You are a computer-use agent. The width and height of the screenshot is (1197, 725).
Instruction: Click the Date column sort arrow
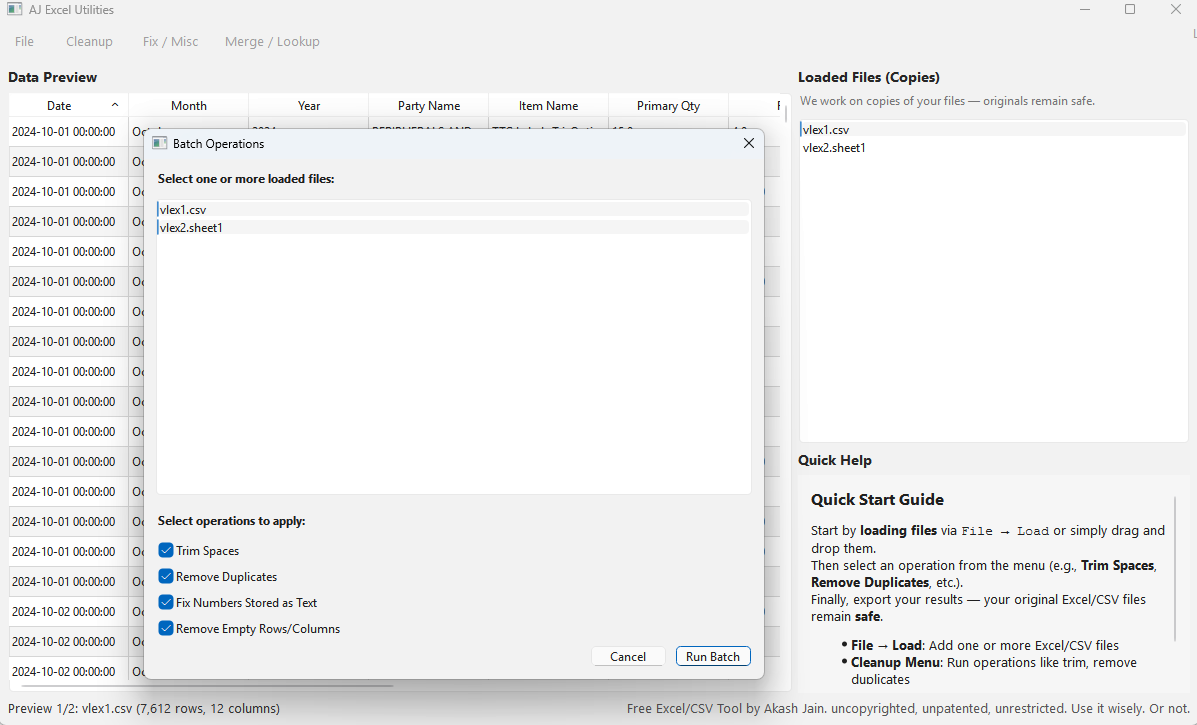115,105
